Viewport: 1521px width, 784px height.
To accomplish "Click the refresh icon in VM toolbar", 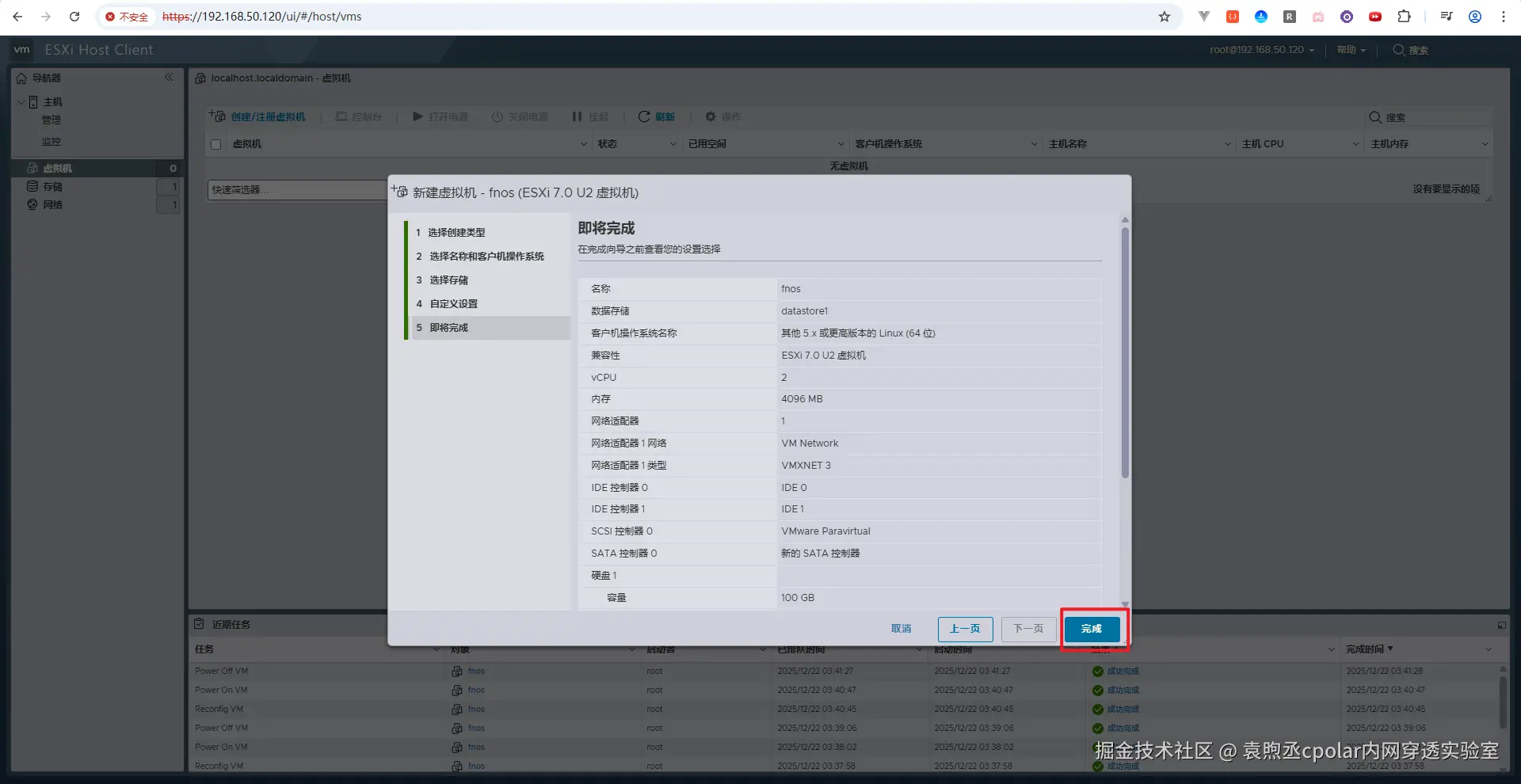I will (x=644, y=117).
